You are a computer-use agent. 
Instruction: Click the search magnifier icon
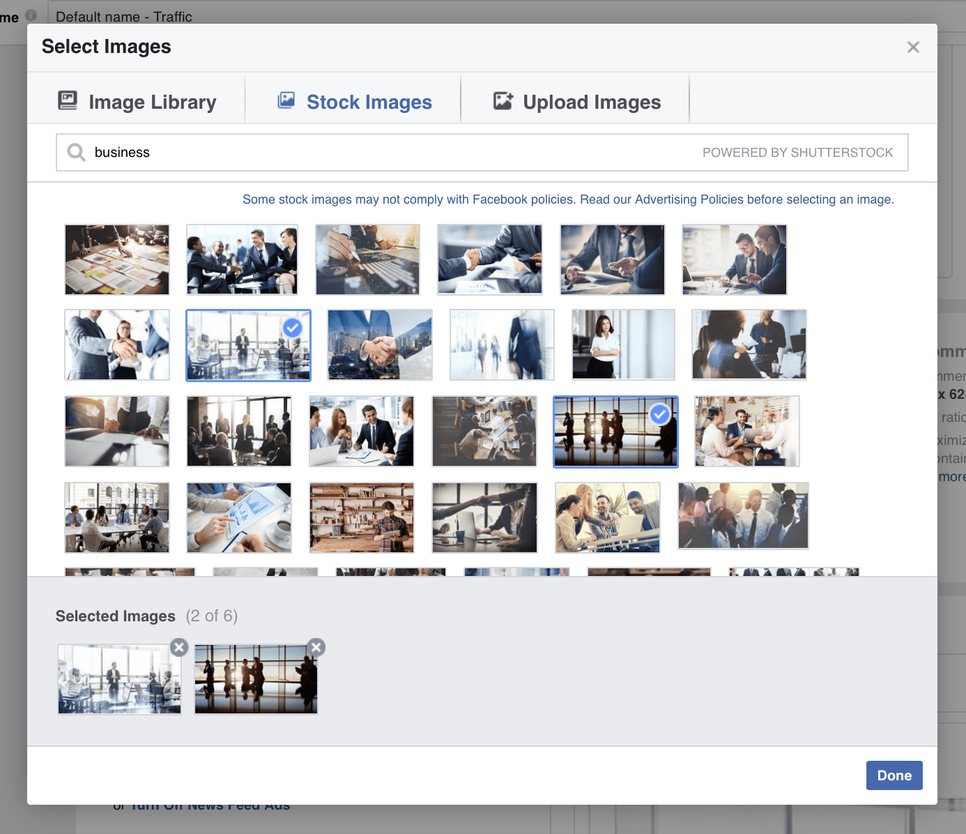76,152
